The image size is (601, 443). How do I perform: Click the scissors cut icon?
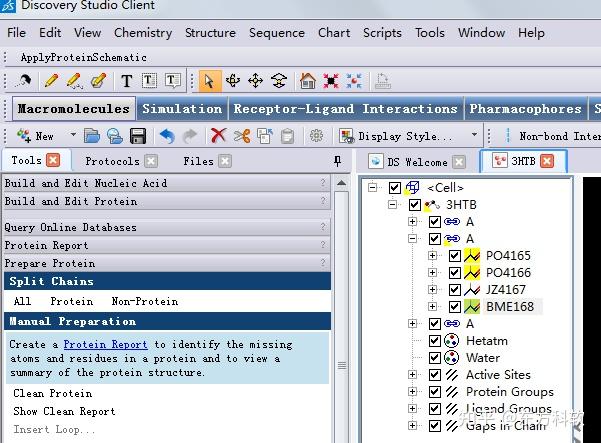(x=242, y=136)
